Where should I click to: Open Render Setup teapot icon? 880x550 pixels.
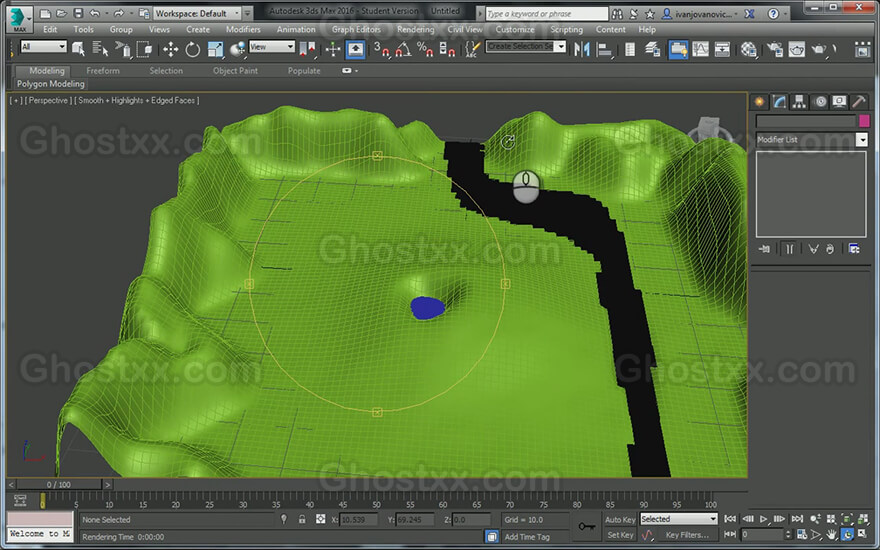click(x=775, y=49)
